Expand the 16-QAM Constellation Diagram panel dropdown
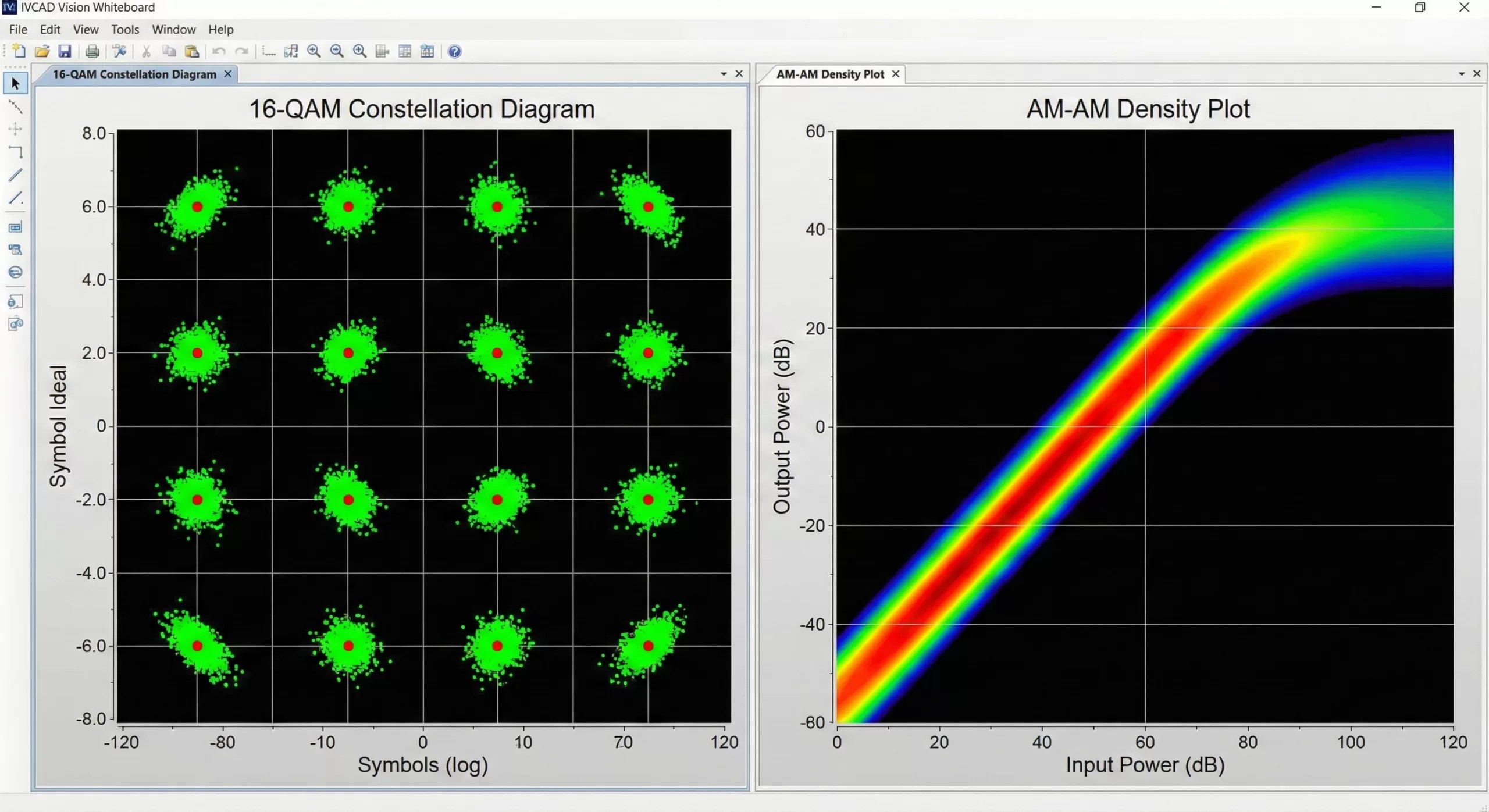 click(723, 73)
